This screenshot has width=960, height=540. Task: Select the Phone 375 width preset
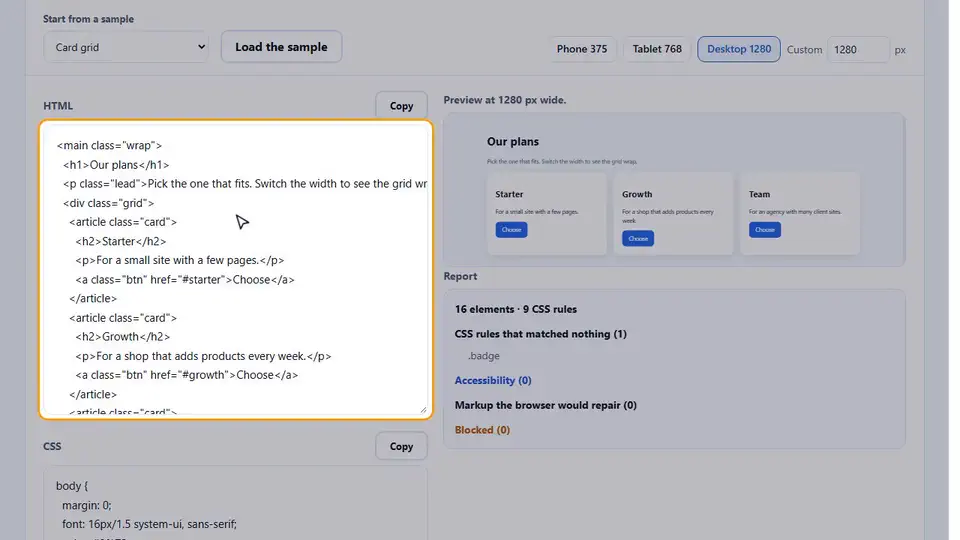click(x=582, y=49)
